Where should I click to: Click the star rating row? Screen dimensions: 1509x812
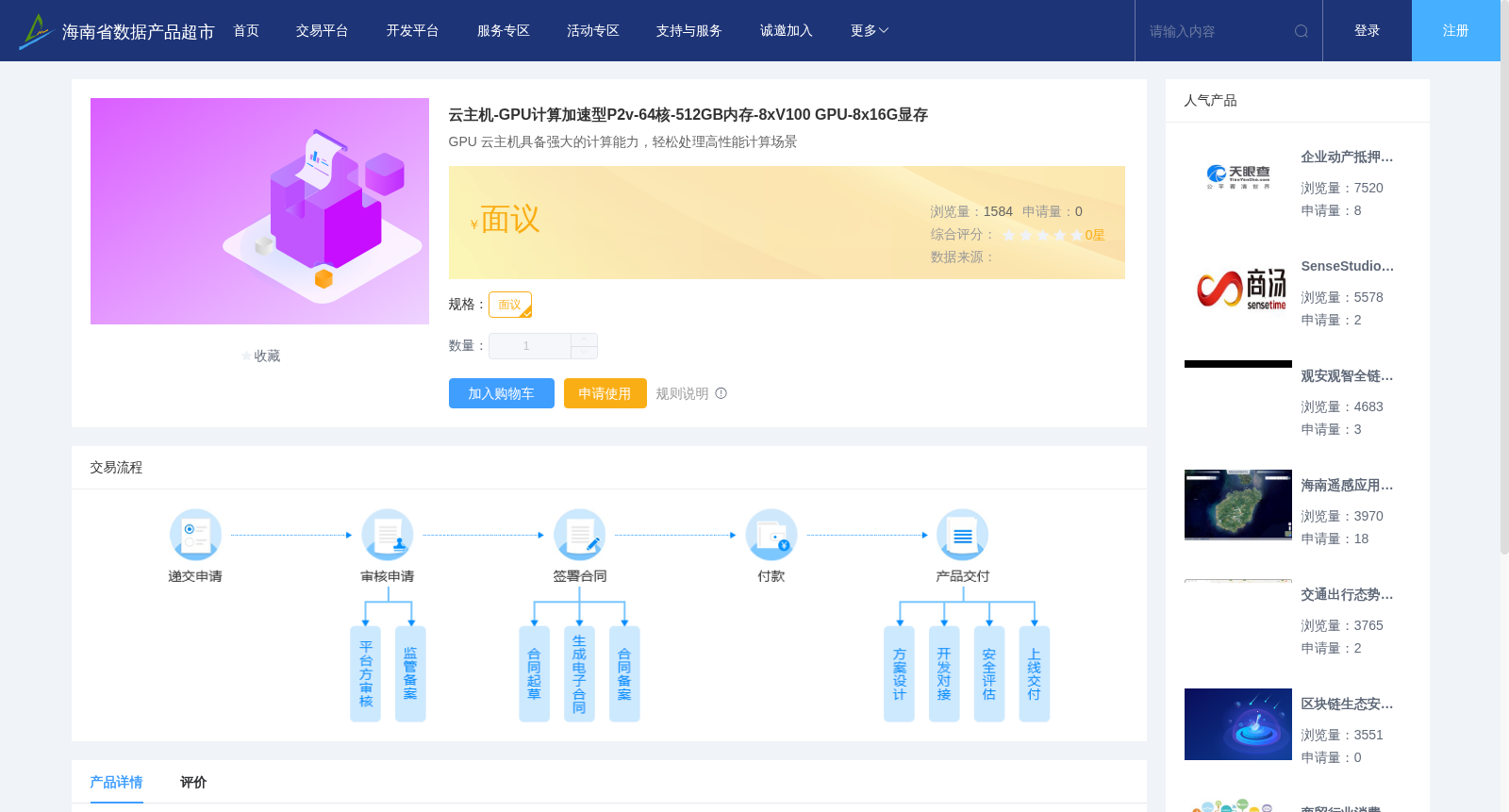pos(1042,235)
